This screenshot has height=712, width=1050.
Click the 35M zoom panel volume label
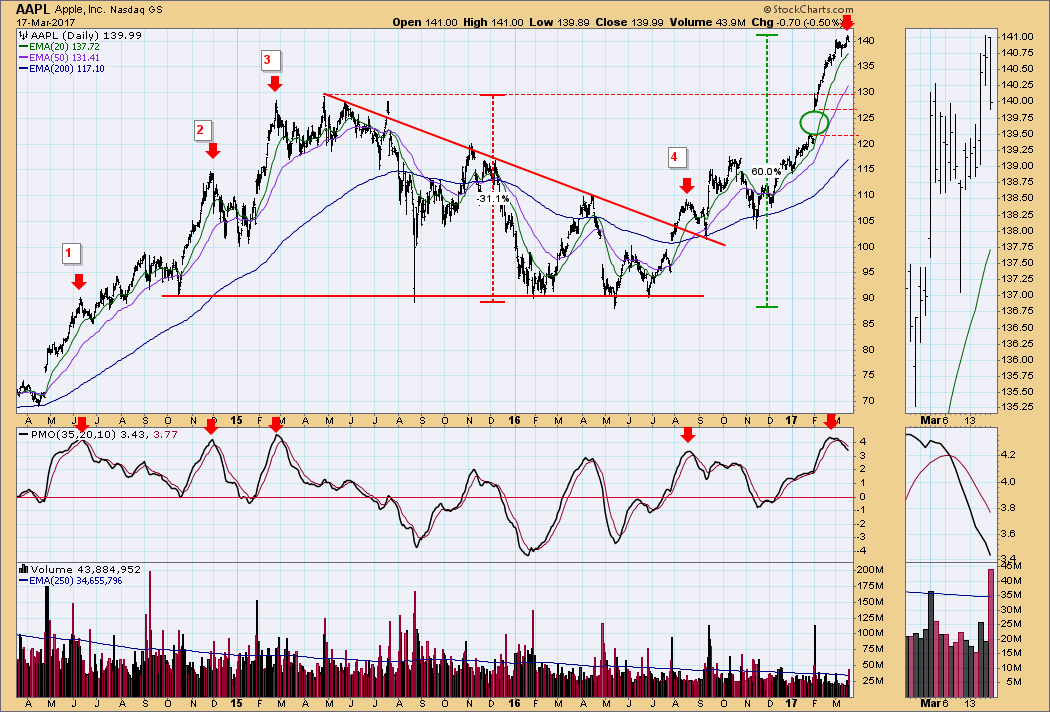pyautogui.click(x=1011, y=595)
